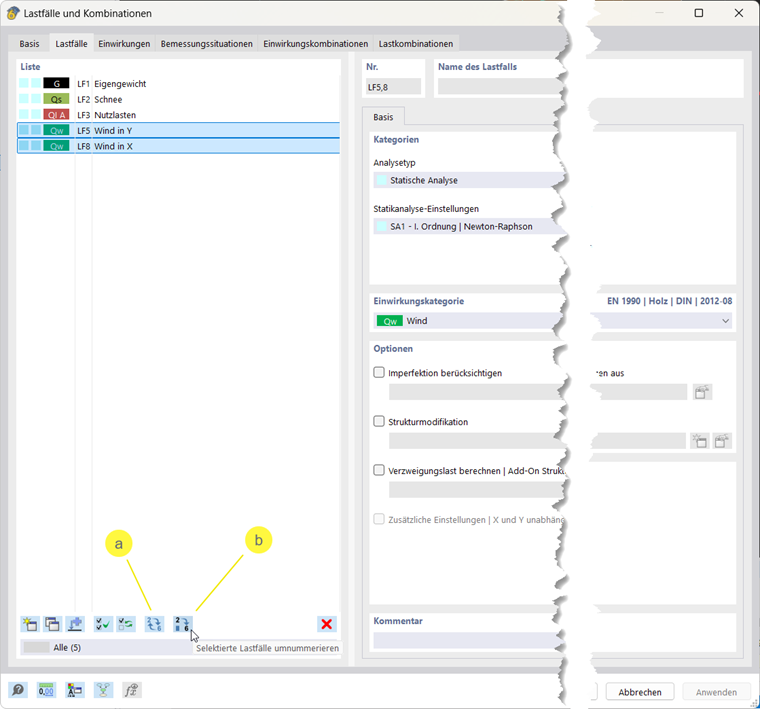Viewport: 760px width, 709px height.
Task: Open the Einwirkungen tab
Action: point(124,44)
